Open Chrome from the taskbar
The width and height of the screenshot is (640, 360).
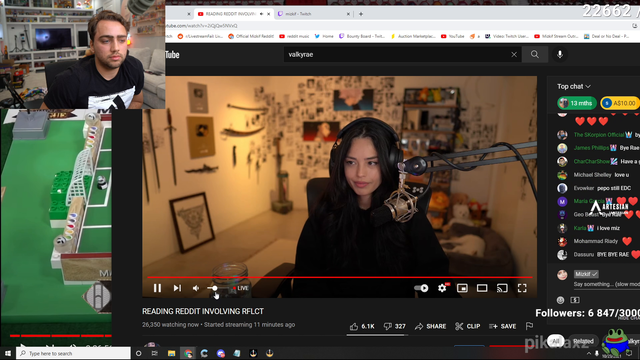(188, 353)
